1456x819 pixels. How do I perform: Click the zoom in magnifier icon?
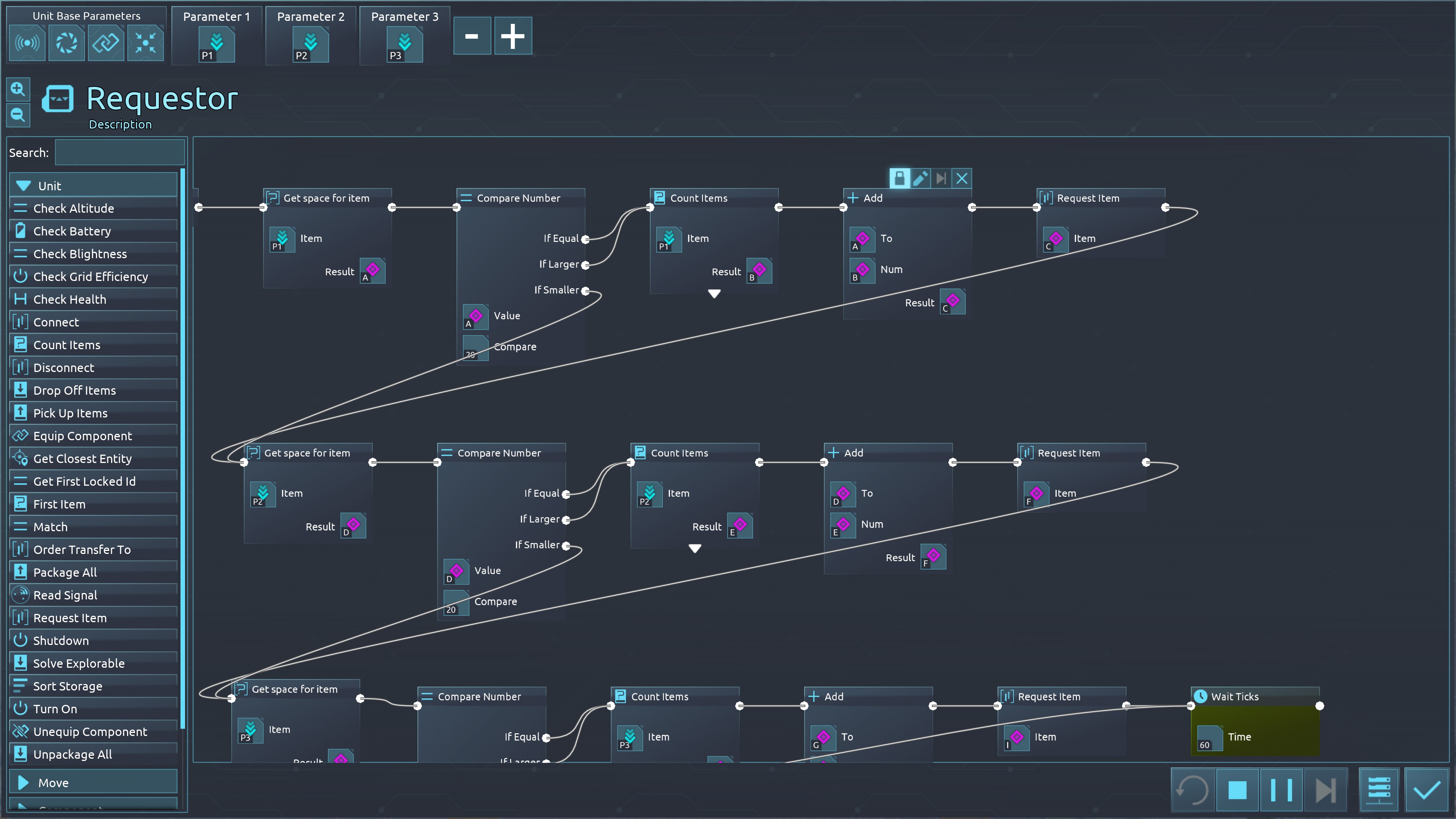(17, 89)
